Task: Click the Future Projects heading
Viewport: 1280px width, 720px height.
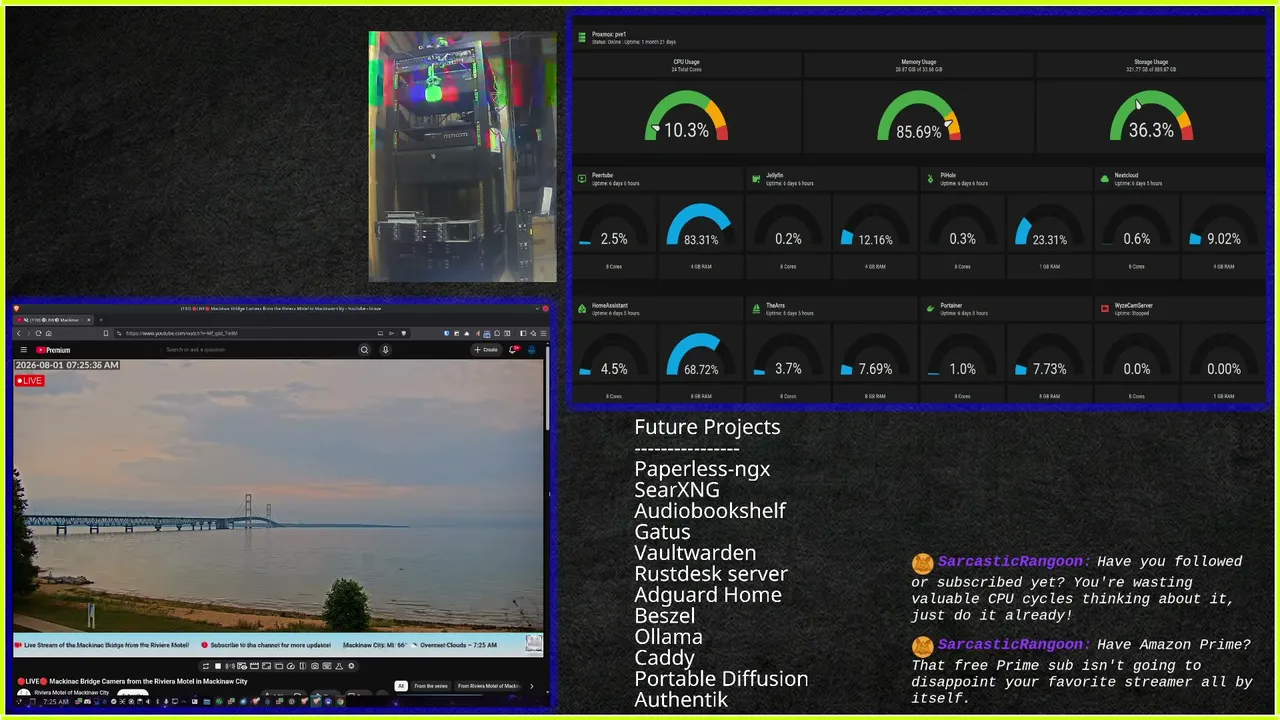Action: [x=707, y=427]
